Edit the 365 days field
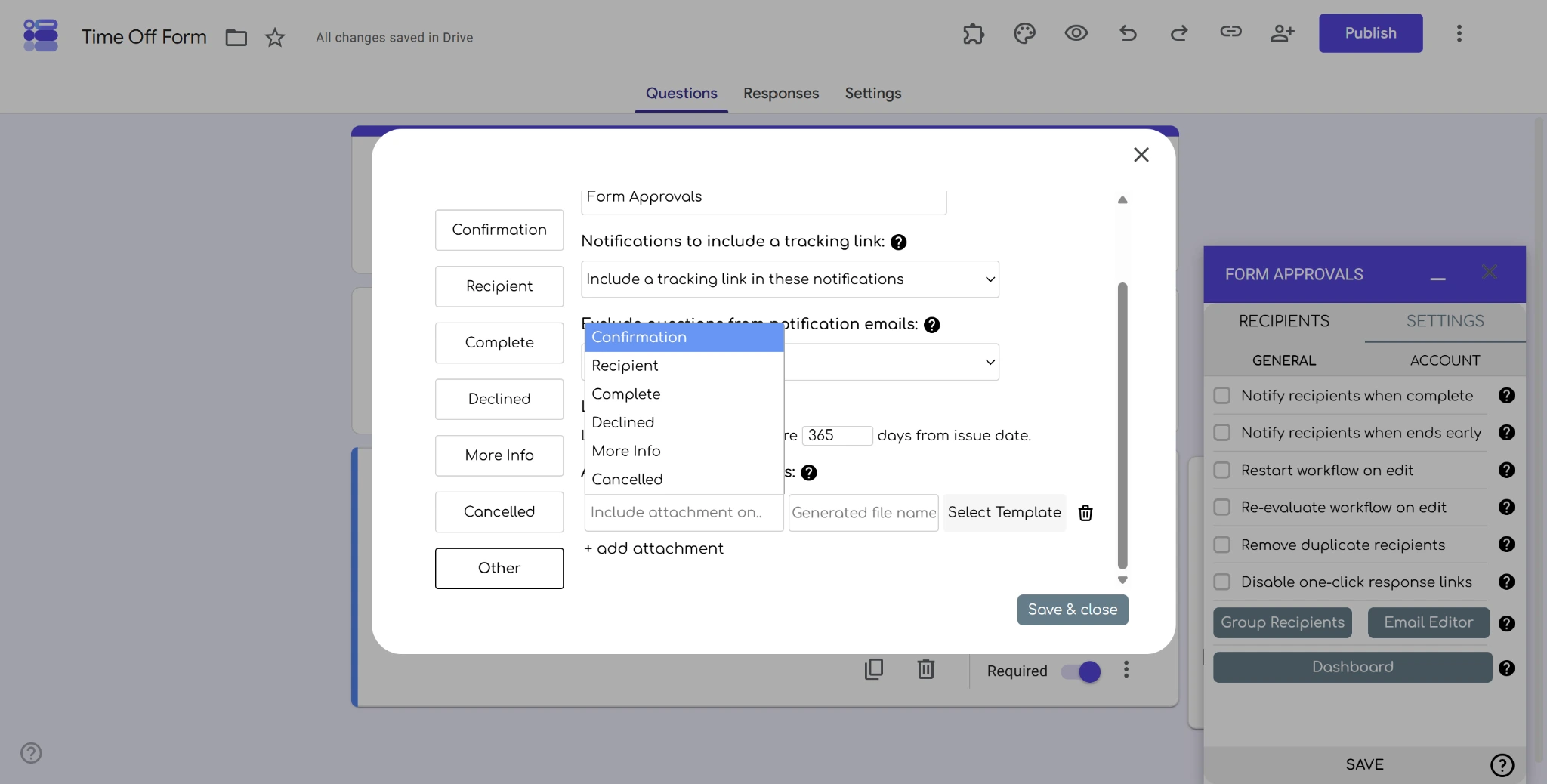Image resolution: width=1547 pixels, height=784 pixels. (837, 435)
